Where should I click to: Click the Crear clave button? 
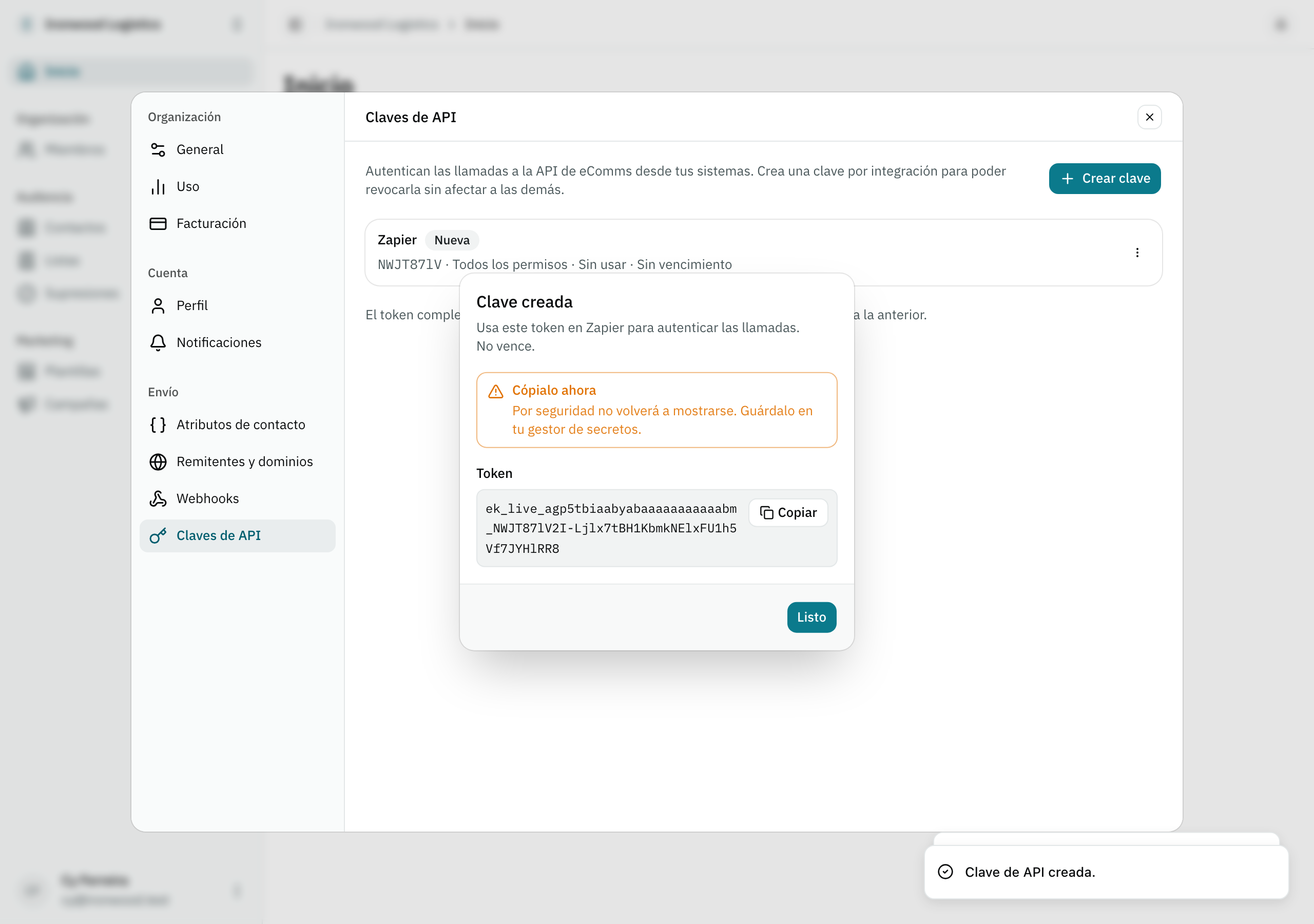pos(1104,179)
